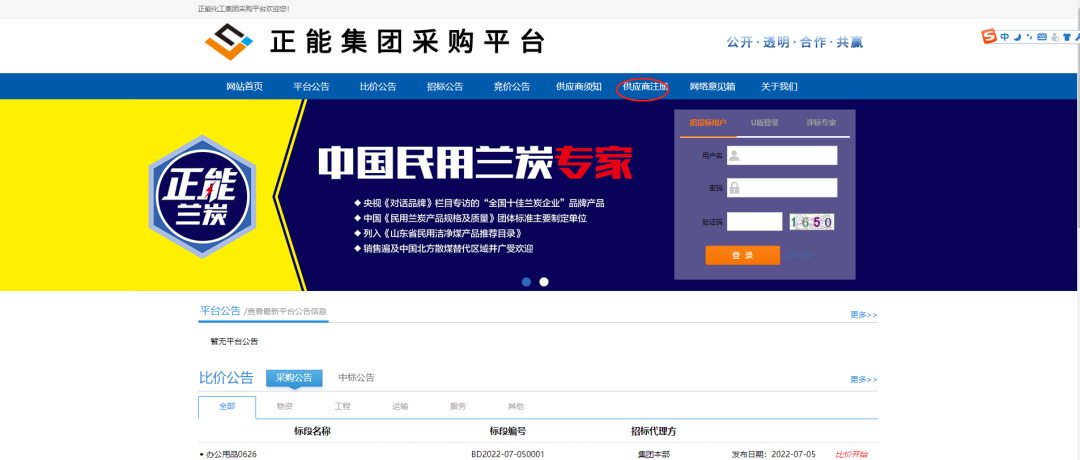Image resolution: width=1080 pixels, height=460 pixels.
Task: Click the 中国民用兰炭专家 banner image
Action: pyautogui.click(x=475, y=162)
